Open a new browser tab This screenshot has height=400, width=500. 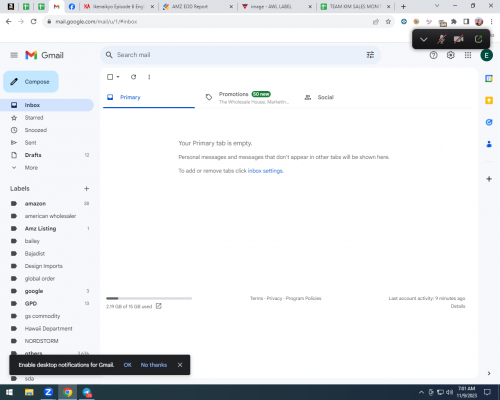tap(403, 6)
